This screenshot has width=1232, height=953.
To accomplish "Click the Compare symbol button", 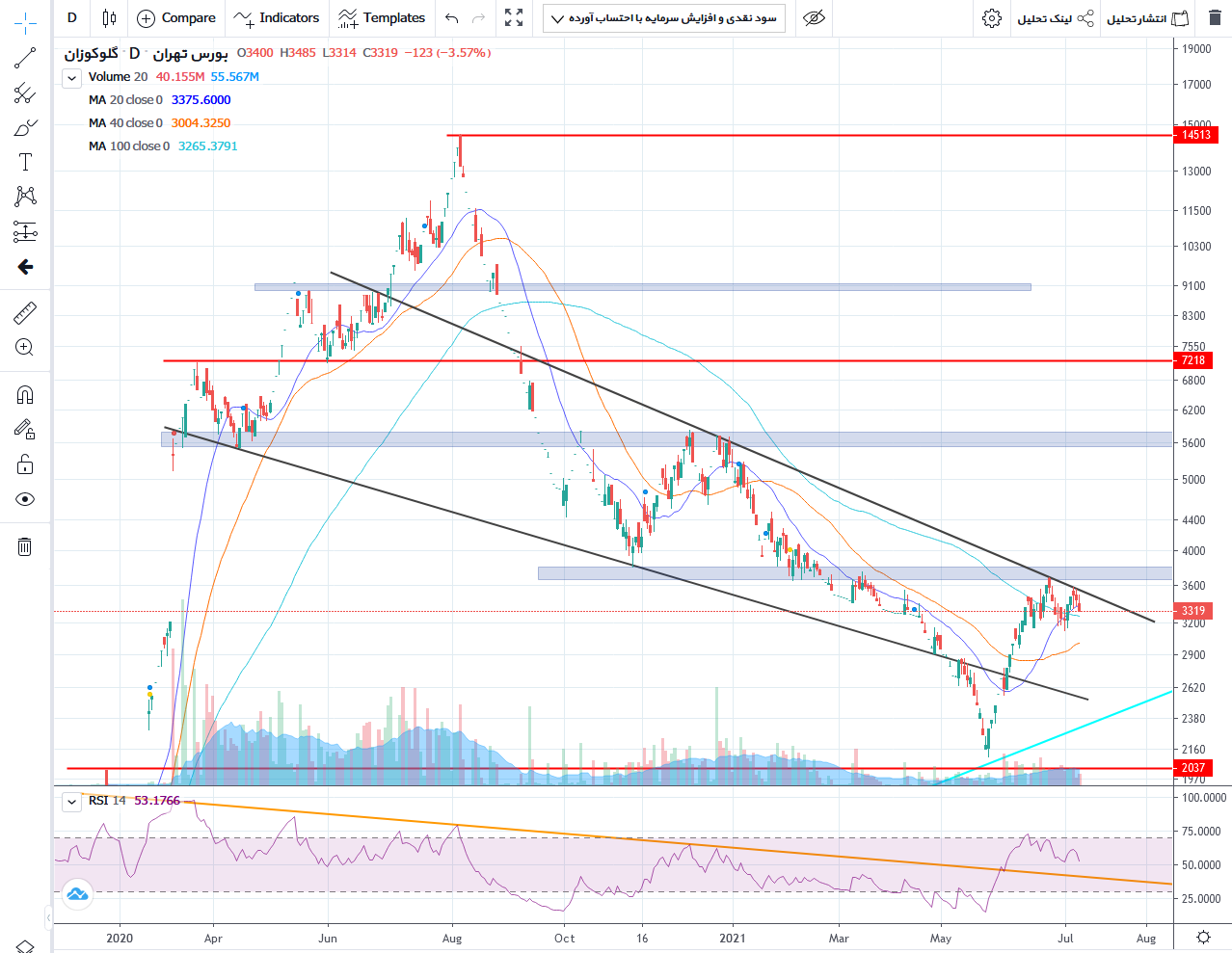I will pos(176,18).
